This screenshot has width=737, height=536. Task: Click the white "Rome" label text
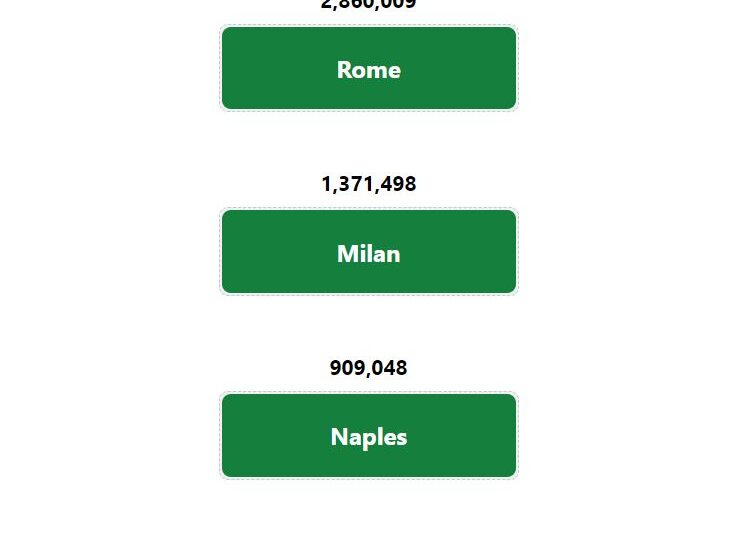click(369, 70)
